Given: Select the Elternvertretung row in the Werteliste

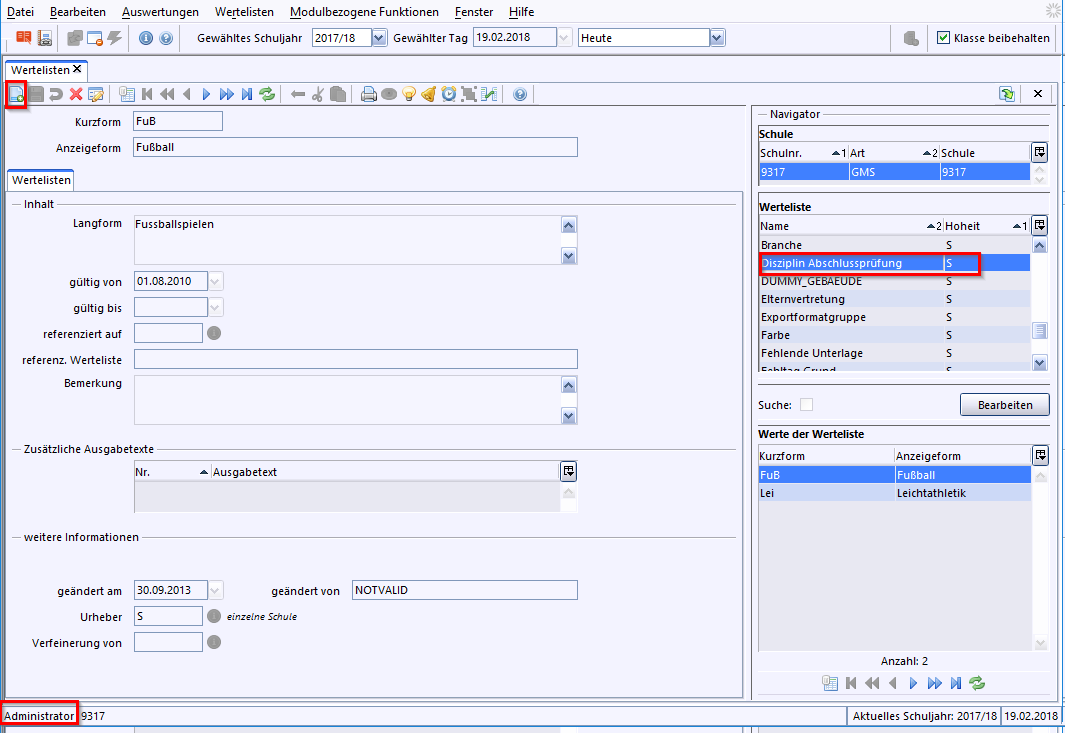Looking at the screenshot, I should coord(895,299).
